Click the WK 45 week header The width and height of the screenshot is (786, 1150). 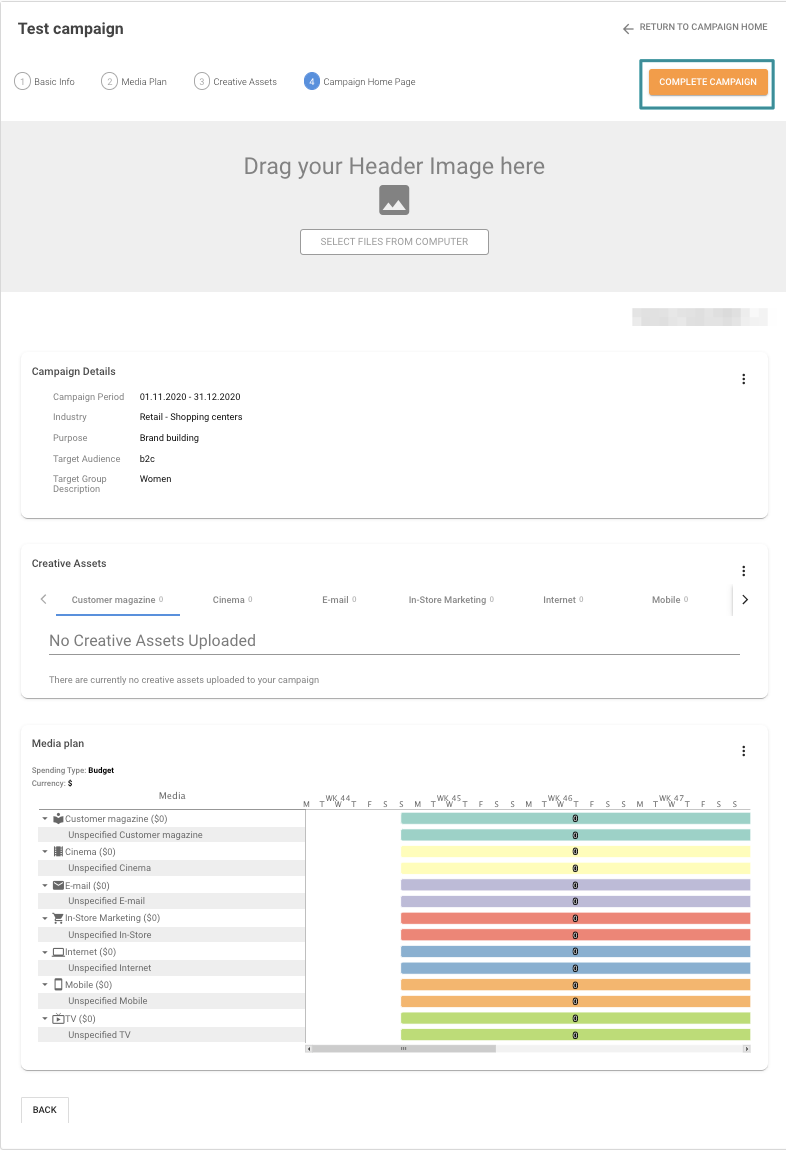point(449,798)
